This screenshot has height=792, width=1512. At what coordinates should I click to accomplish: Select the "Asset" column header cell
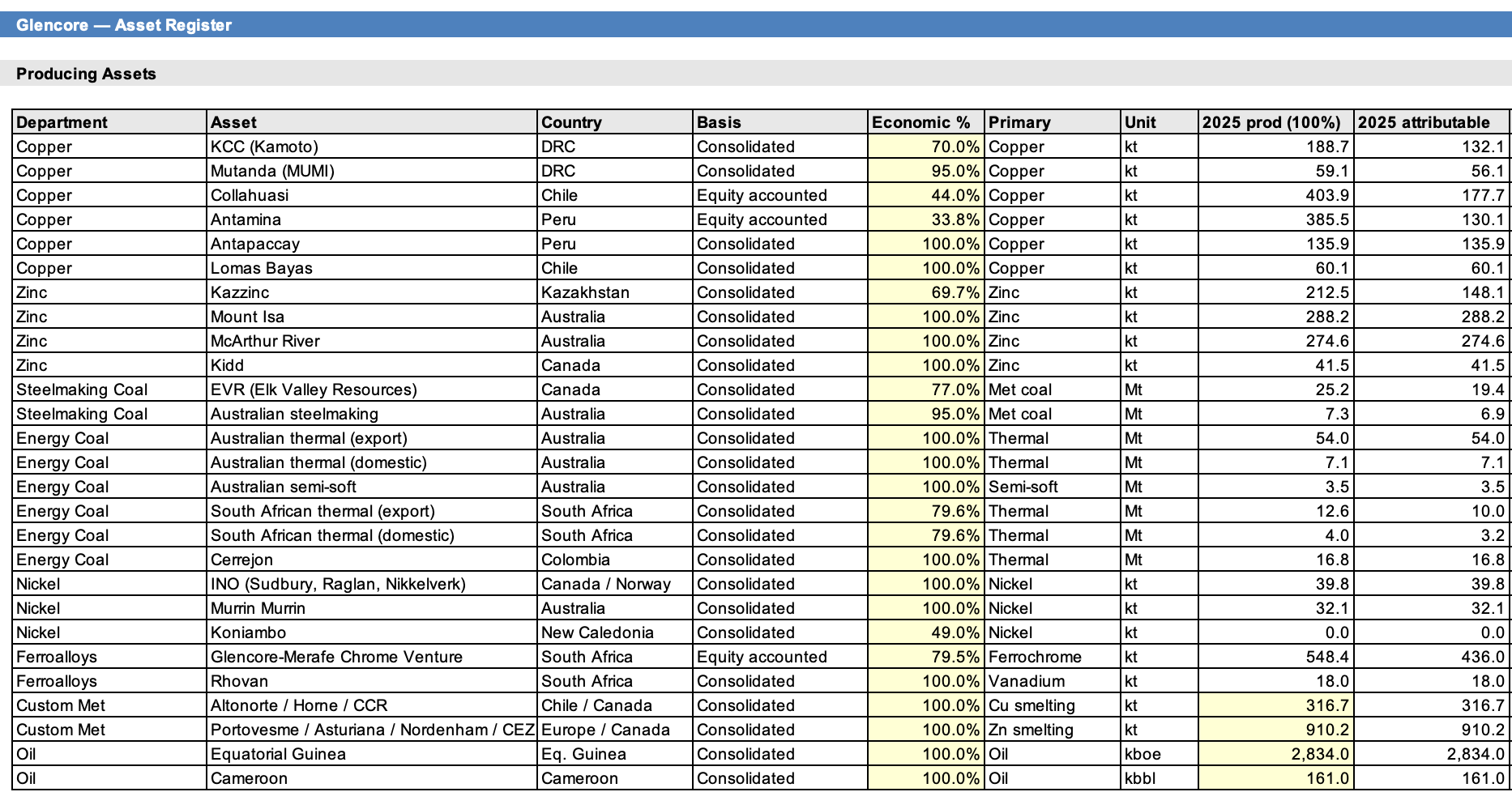coord(372,122)
